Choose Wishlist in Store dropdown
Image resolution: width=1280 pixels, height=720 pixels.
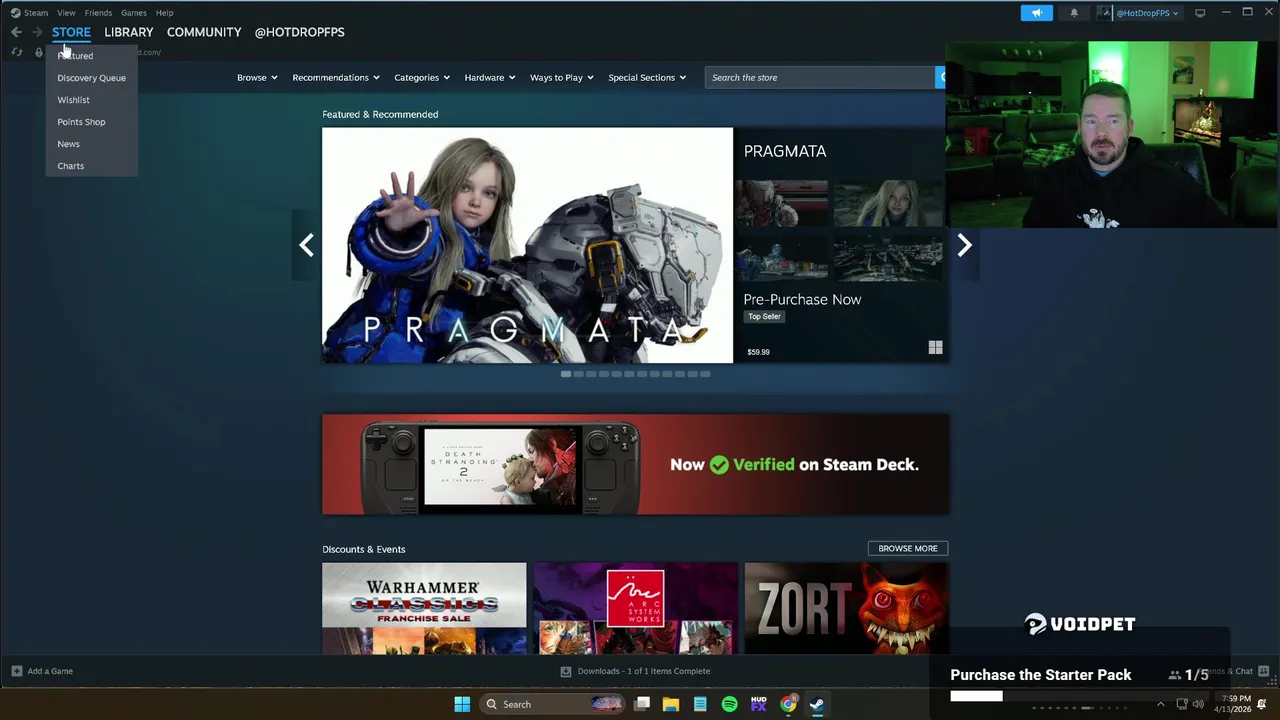point(91,100)
